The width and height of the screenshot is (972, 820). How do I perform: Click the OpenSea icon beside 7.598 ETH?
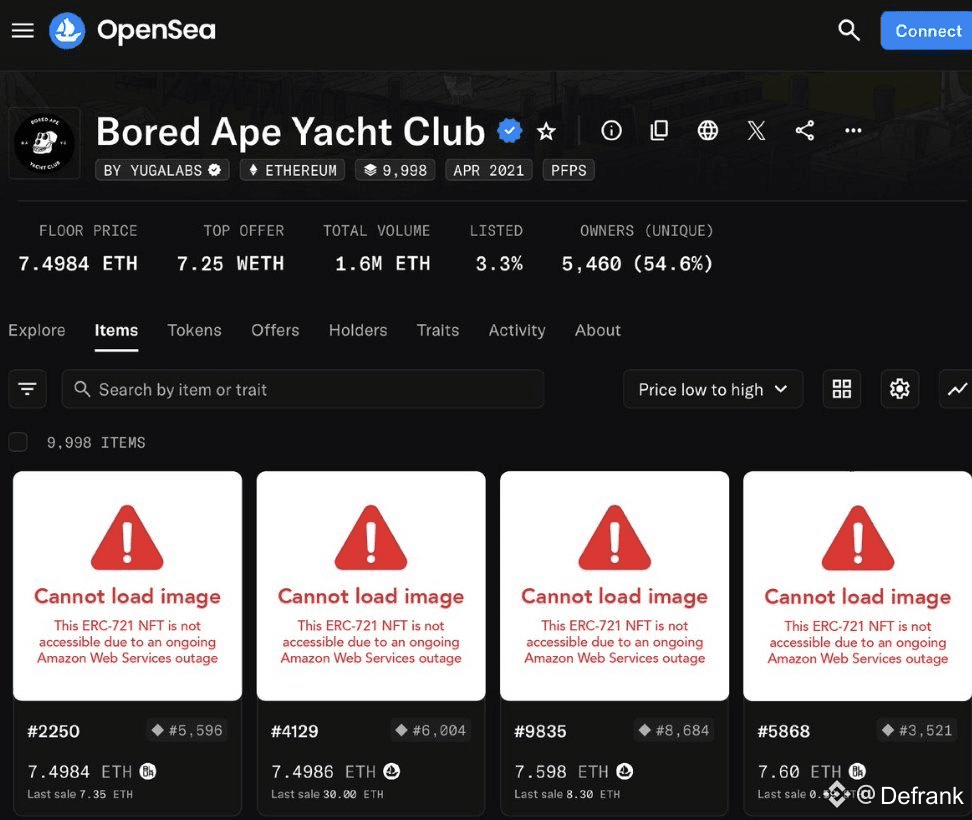click(x=624, y=771)
